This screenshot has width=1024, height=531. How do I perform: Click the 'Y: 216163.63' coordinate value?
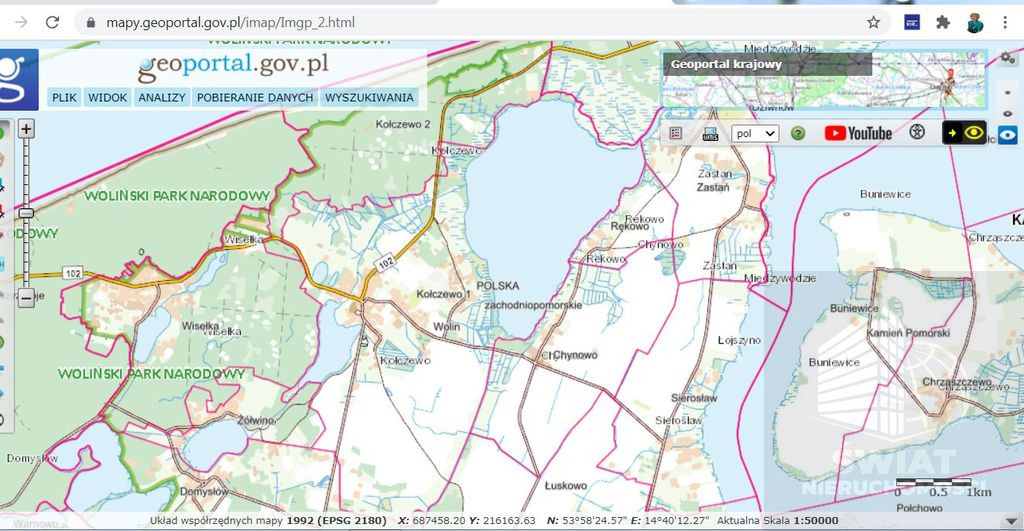(x=502, y=521)
